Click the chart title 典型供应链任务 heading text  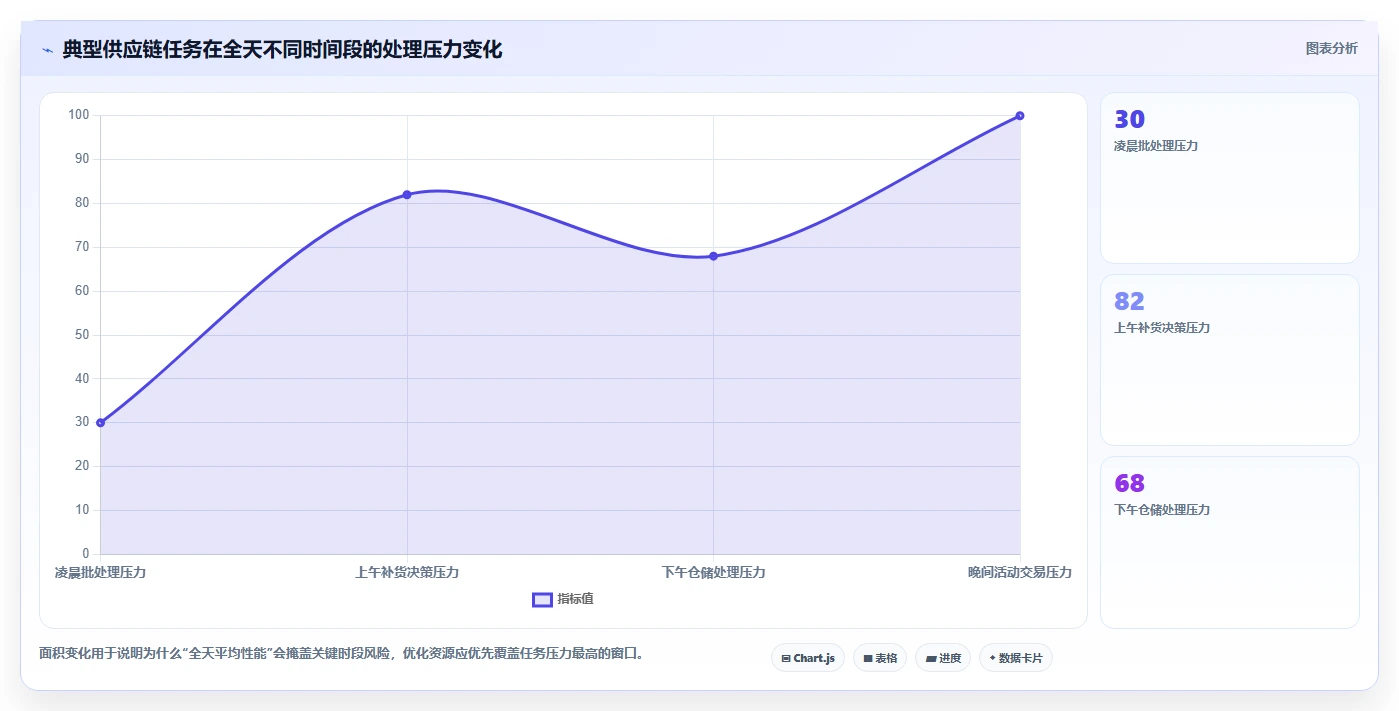[282, 49]
